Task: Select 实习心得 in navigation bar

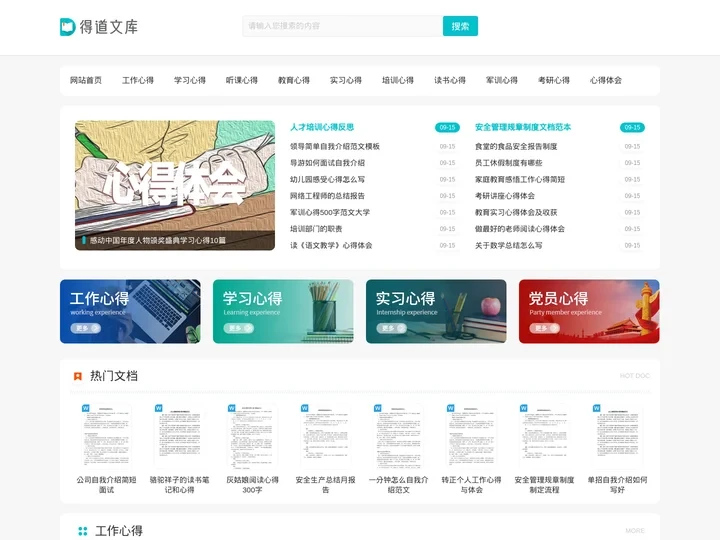Action: 346,80
